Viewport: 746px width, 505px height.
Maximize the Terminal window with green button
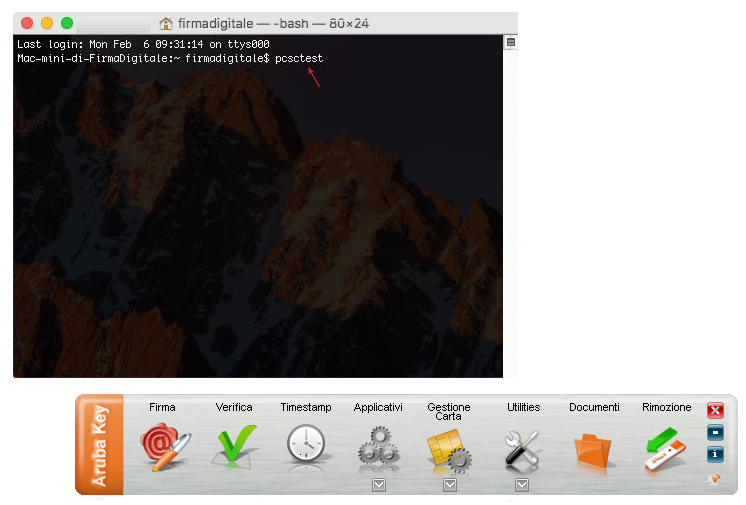[x=67, y=23]
